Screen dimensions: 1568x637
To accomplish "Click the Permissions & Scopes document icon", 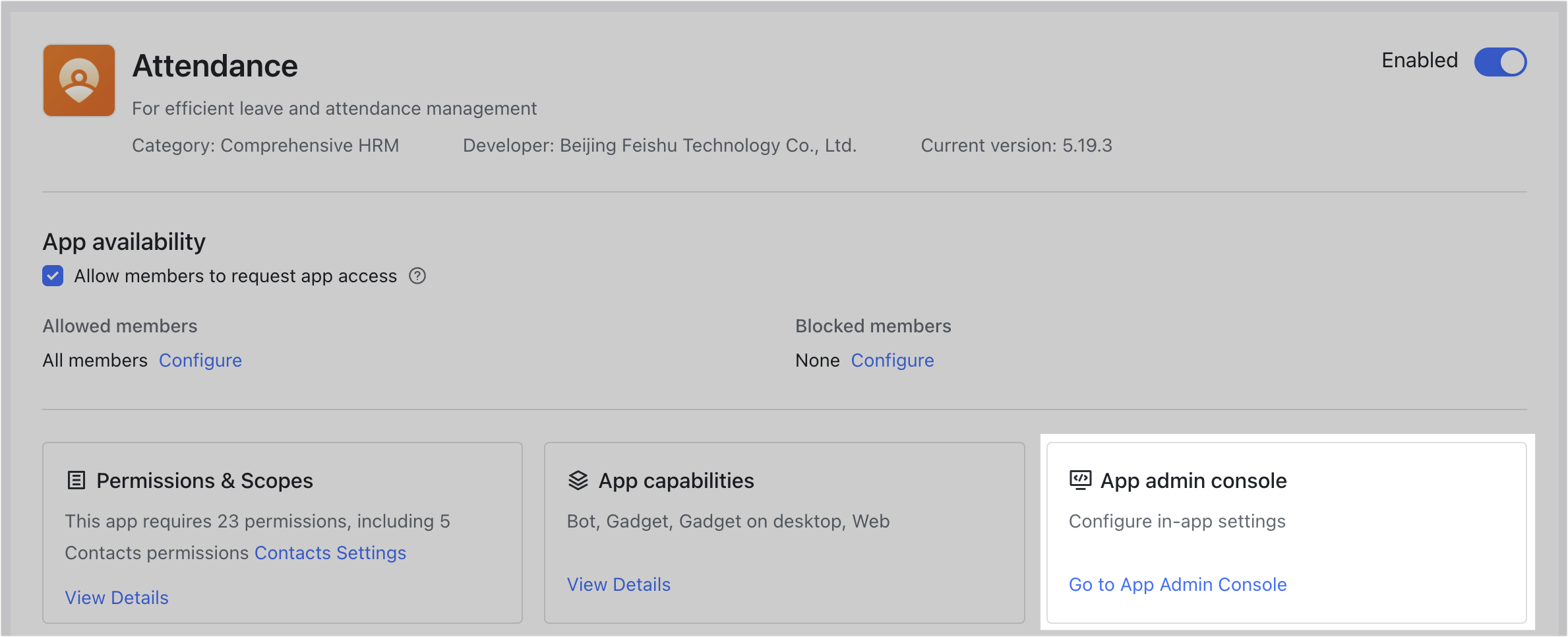I will click(x=76, y=480).
